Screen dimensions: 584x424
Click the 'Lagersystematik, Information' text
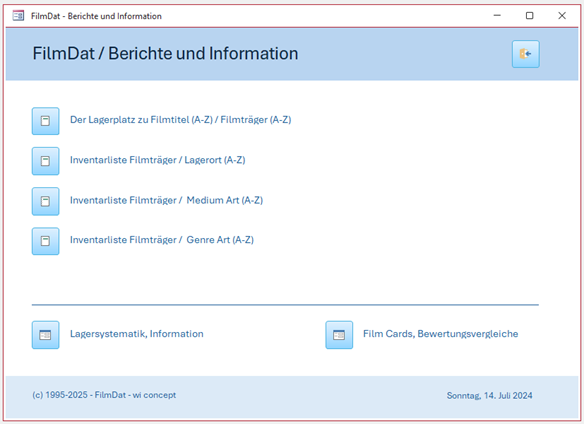click(137, 334)
